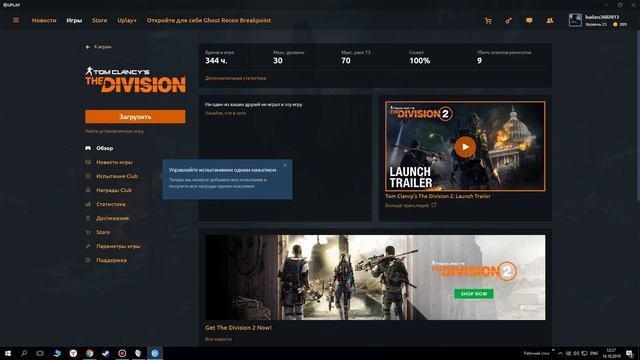640x360 pixels.
Task: Click the Tom Clancy's The Division logo
Action: pos(135,80)
